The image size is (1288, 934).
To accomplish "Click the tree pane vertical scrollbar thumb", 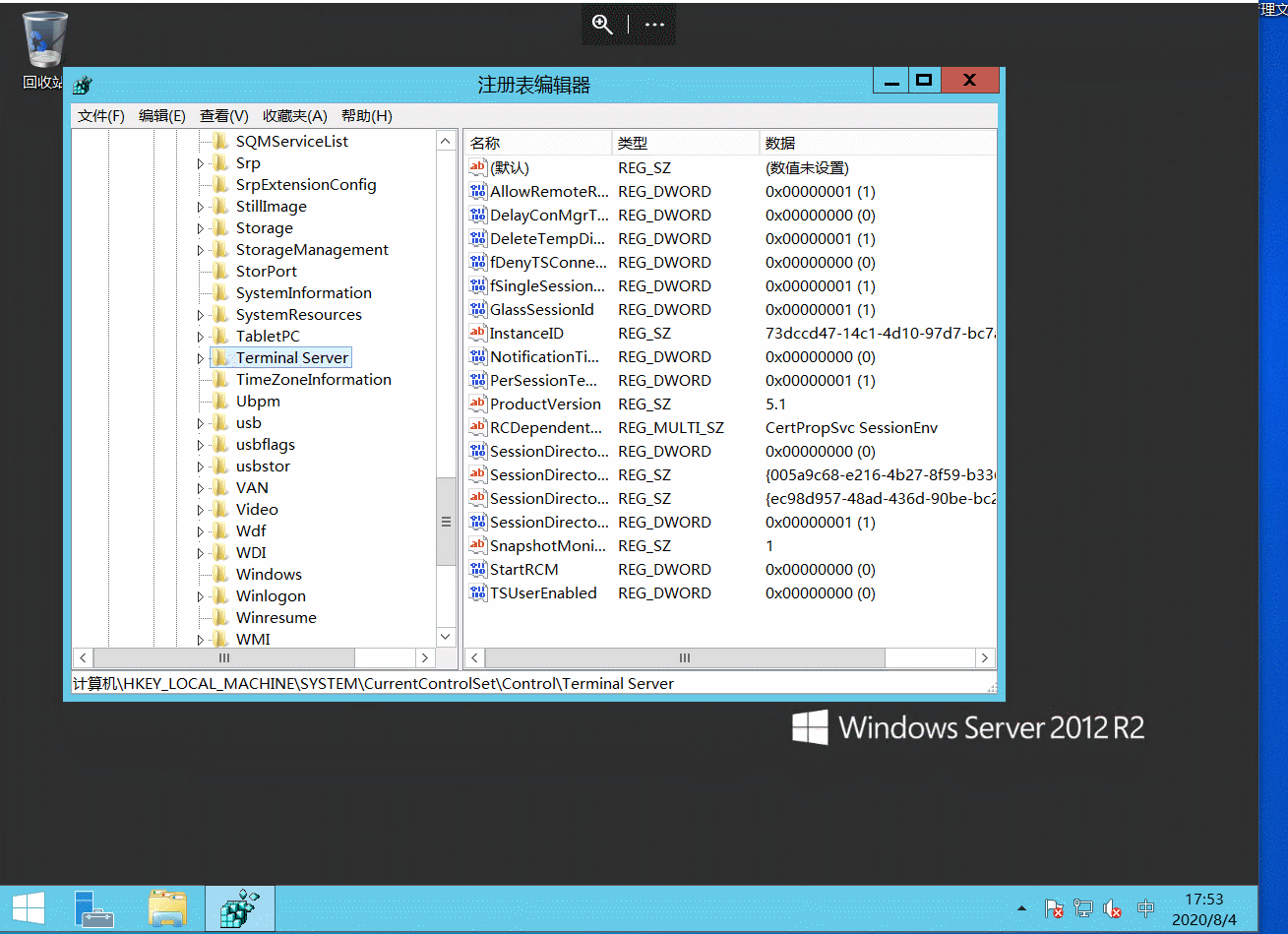I will [446, 522].
